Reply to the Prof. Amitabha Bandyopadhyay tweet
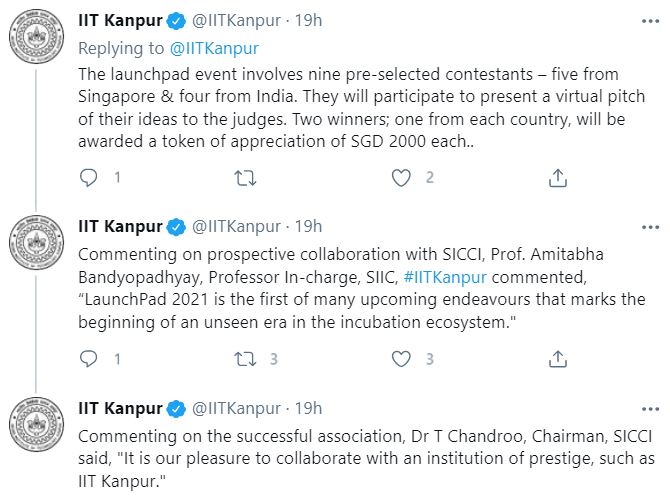 (88, 358)
